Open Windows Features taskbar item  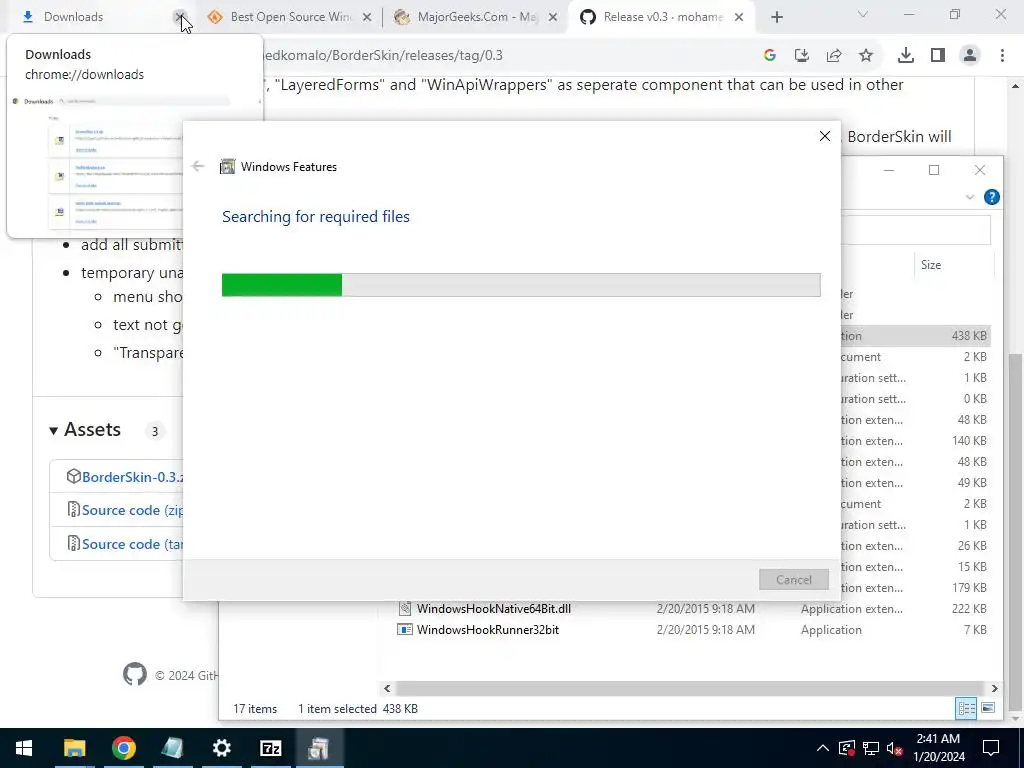319,748
